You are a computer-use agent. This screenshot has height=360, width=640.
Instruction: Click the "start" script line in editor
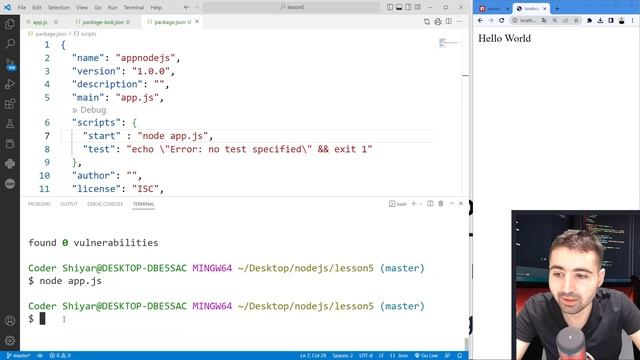(148, 136)
